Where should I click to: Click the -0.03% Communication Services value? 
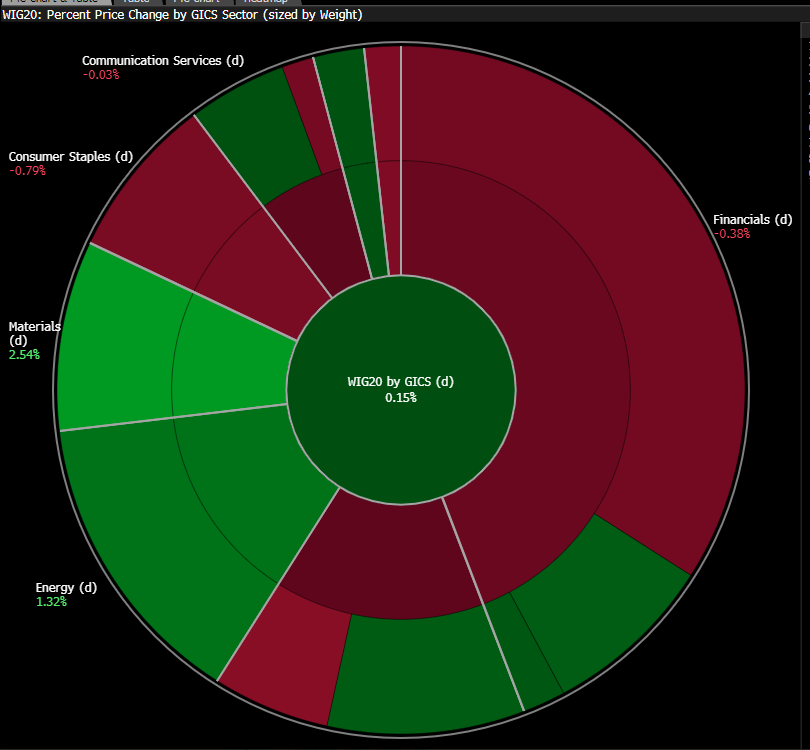point(101,75)
